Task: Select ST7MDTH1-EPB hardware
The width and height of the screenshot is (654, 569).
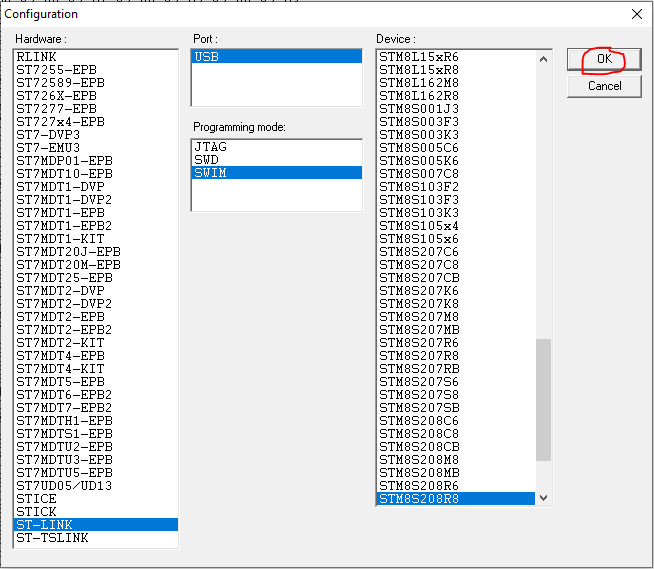Action: 96,420
